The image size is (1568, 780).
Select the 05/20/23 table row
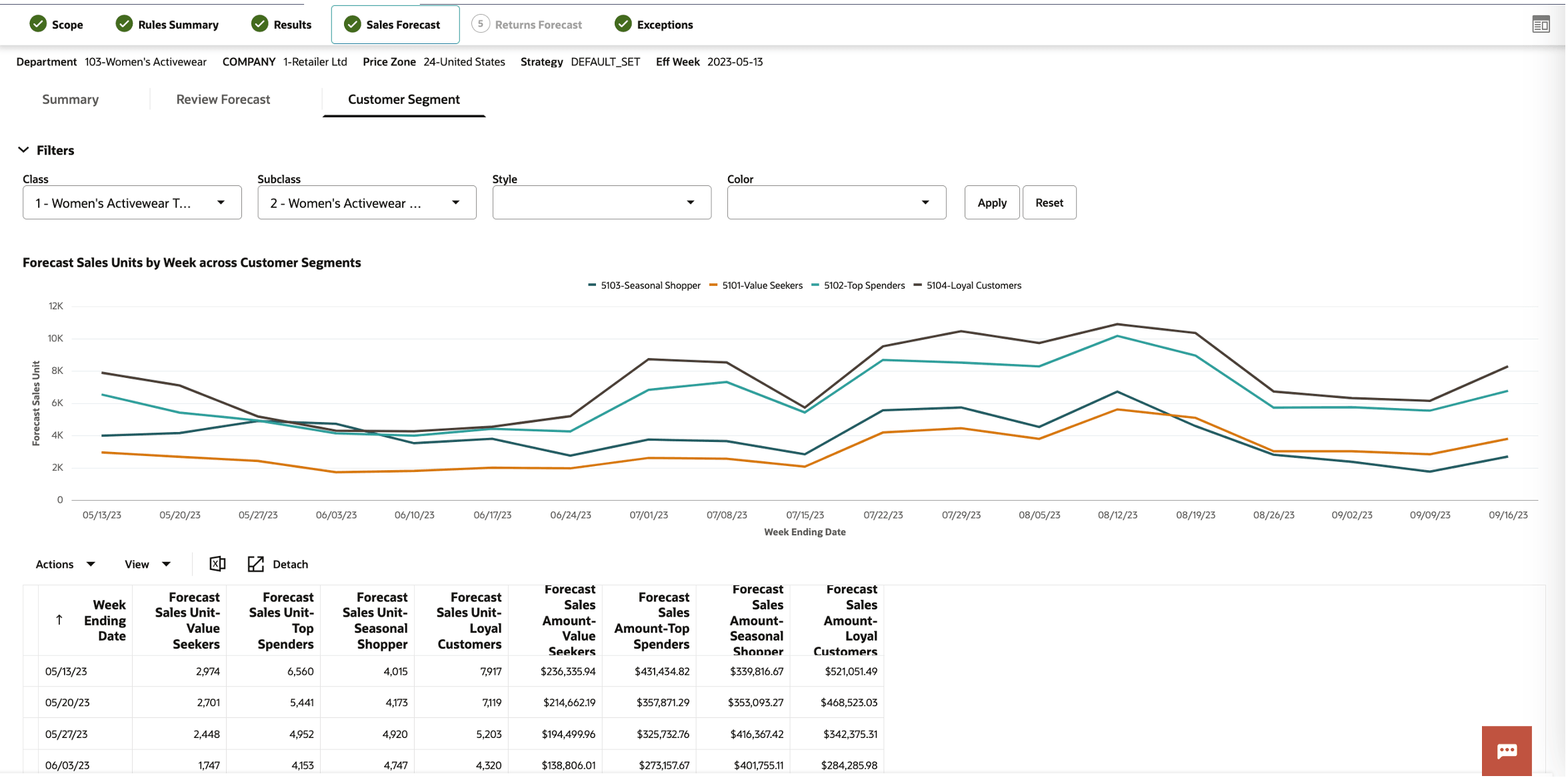tap(67, 703)
